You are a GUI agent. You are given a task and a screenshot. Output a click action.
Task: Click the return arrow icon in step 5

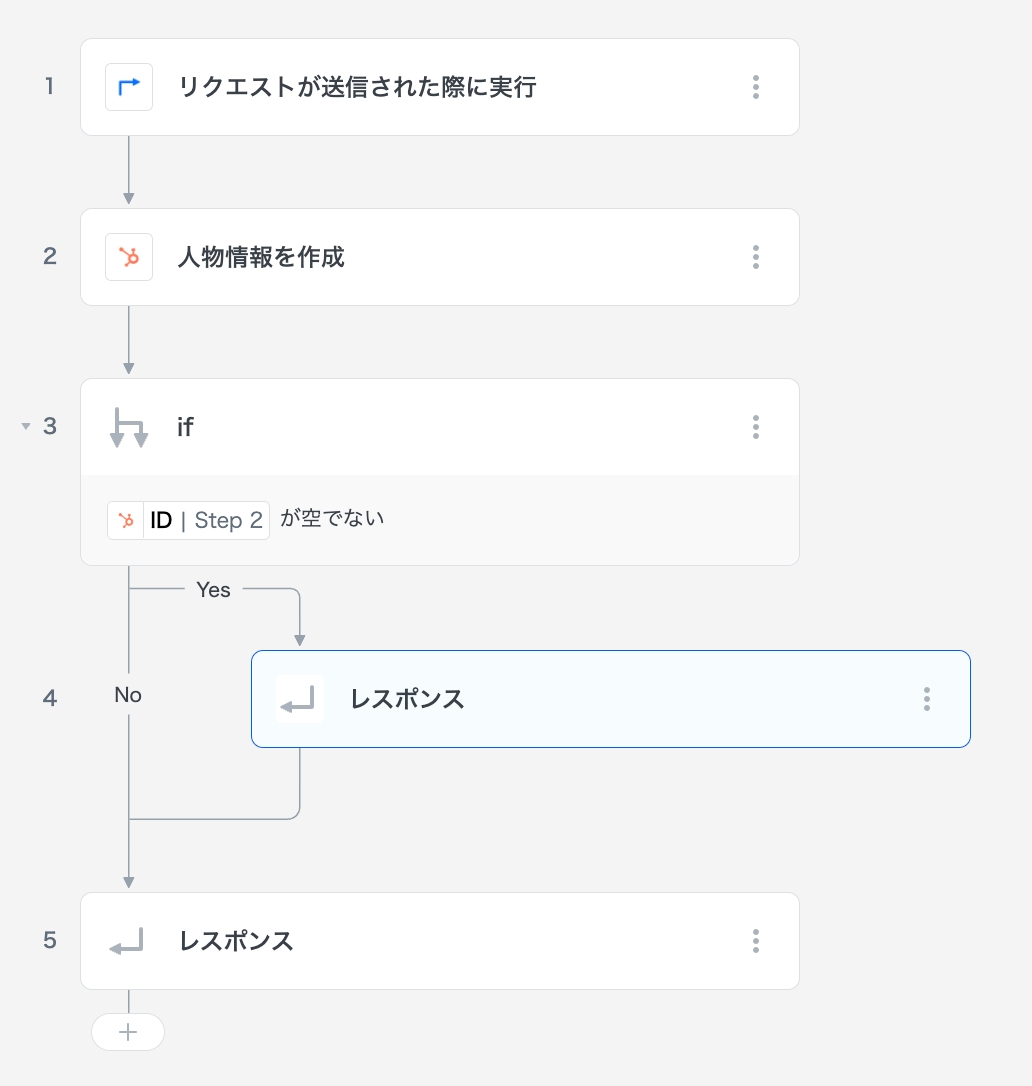[x=128, y=941]
